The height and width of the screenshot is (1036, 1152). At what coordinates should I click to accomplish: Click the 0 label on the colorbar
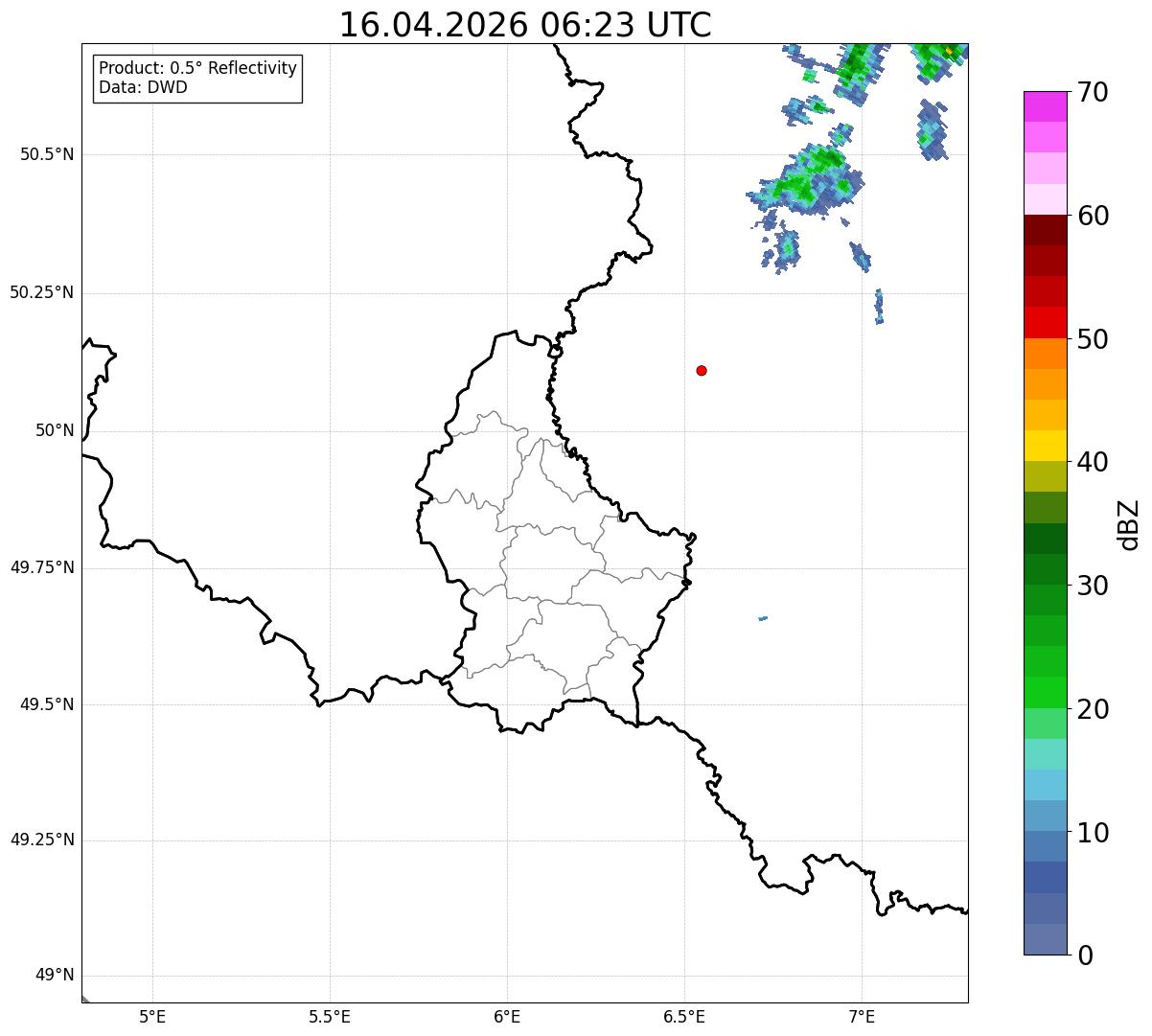click(x=1085, y=955)
